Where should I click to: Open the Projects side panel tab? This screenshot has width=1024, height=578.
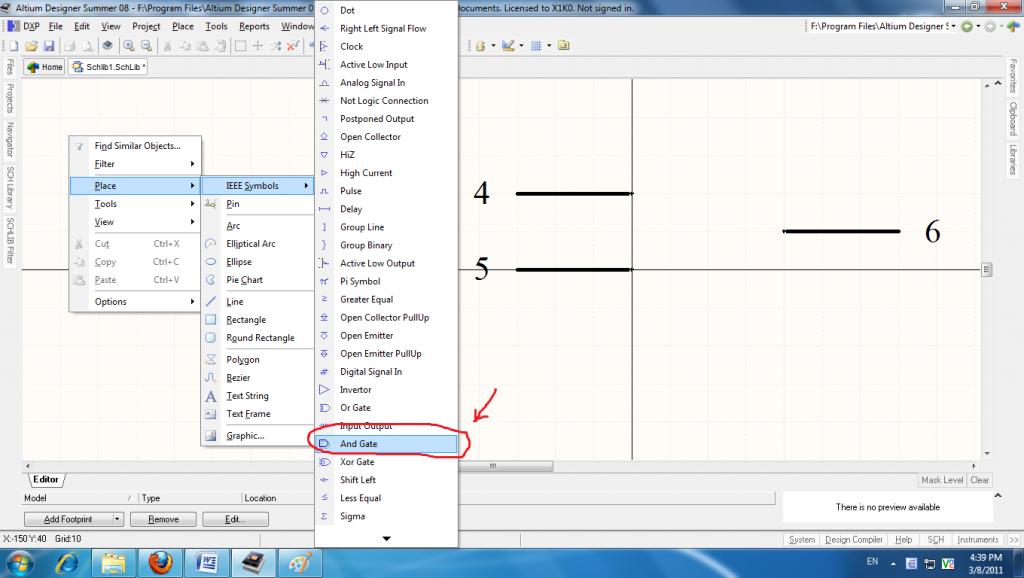click(10, 98)
